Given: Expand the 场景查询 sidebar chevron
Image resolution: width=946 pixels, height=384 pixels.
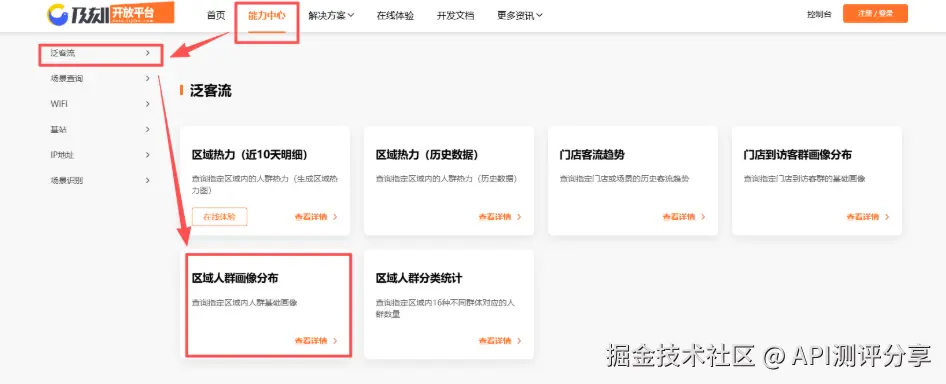Looking at the screenshot, I should pos(148,78).
